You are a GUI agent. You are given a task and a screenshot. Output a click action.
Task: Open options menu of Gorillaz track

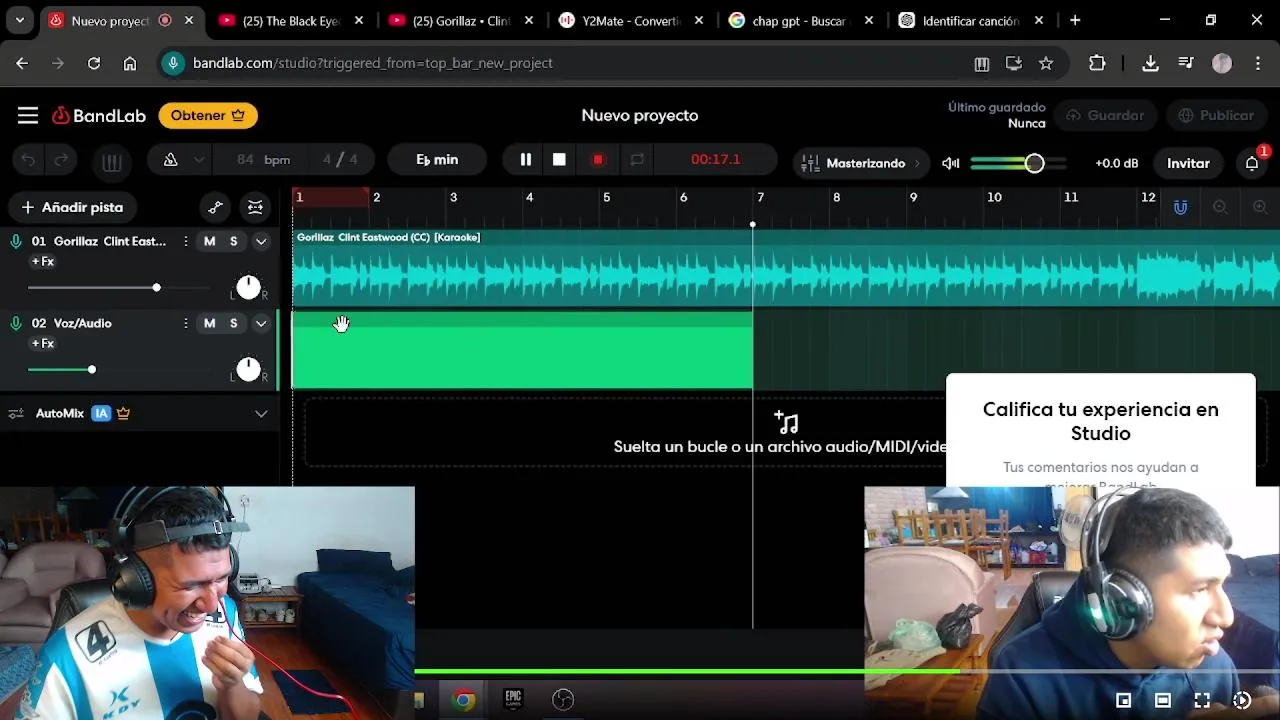(x=185, y=241)
